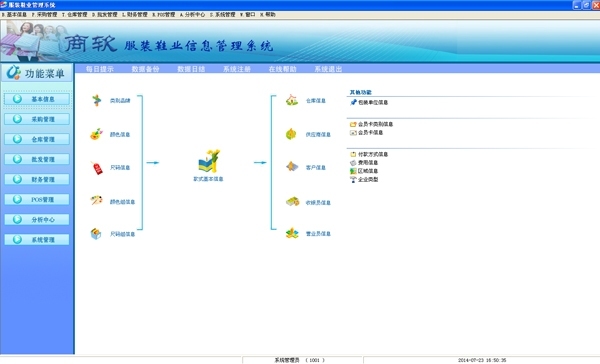
Task: Click the 批发管理 sidebar button
Action: coord(37,159)
